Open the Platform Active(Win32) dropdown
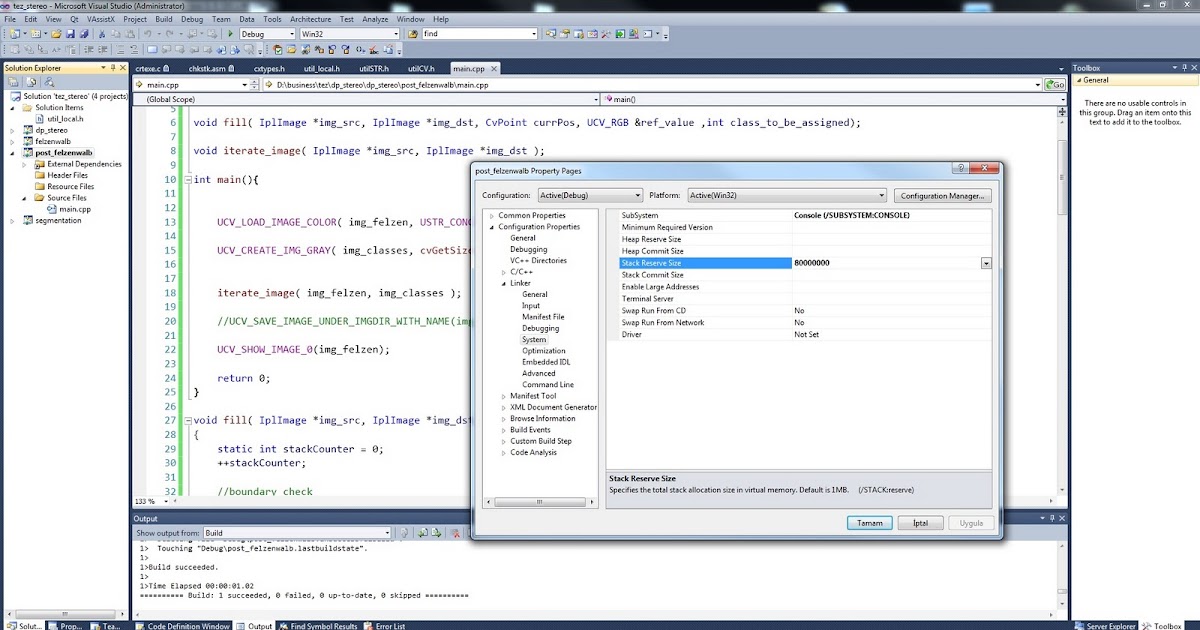This screenshot has width=1200, height=630. (881, 195)
